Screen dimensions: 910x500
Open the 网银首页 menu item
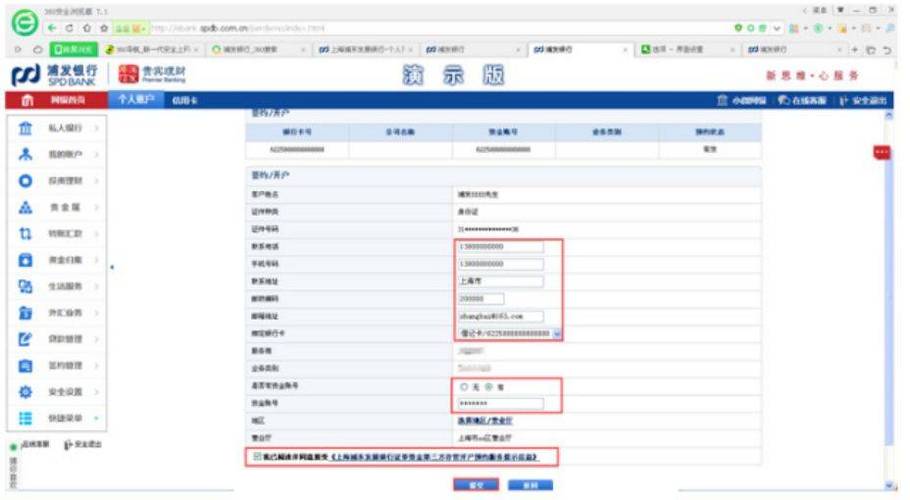pos(67,100)
